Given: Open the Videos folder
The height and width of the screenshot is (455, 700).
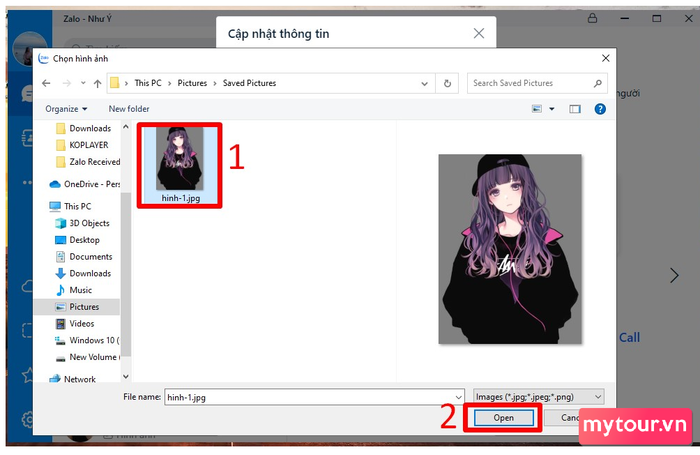Looking at the screenshot, I should 75,324.
